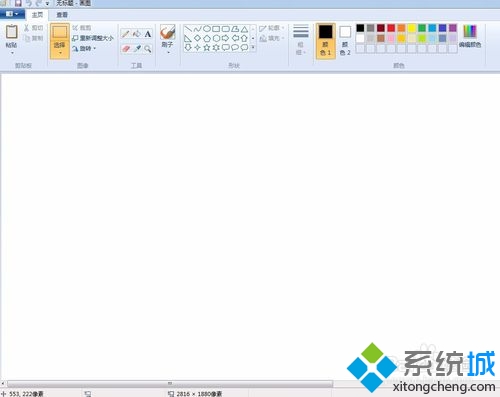Open the line Size thickness dropdown

pos(301,40)
